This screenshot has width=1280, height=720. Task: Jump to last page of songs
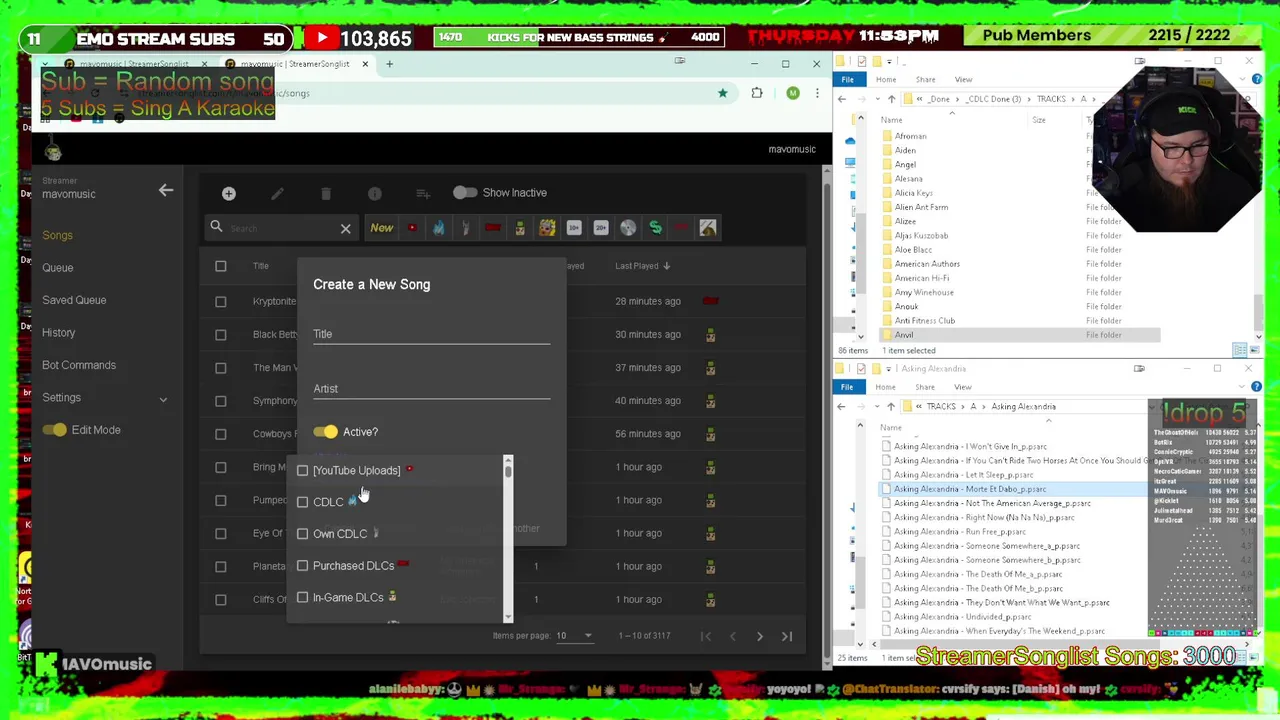pyautogui.click(x=787, y=636)
